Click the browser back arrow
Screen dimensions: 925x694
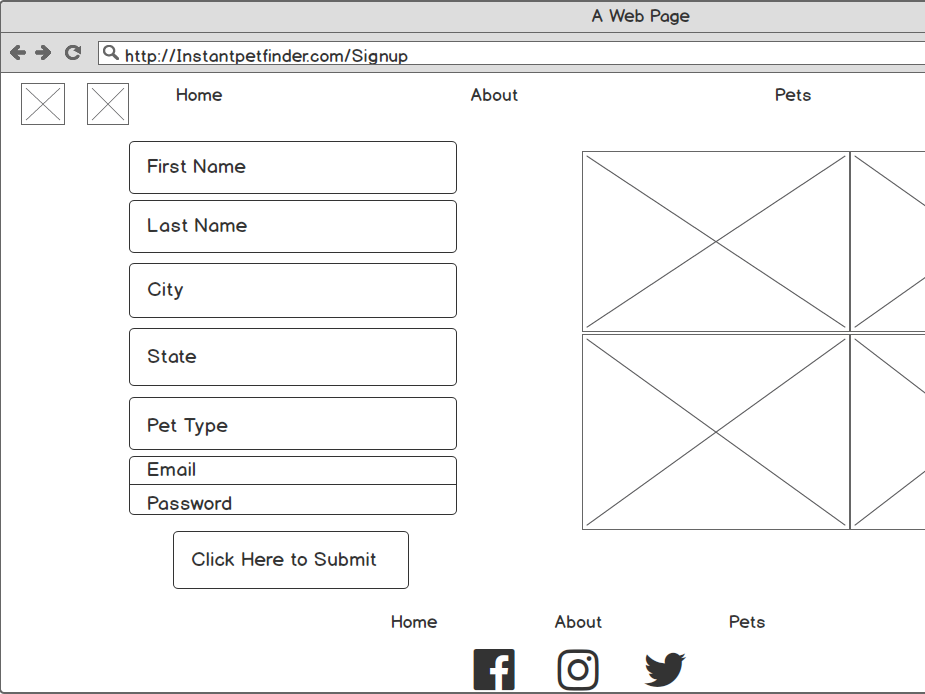coord(18,53)
